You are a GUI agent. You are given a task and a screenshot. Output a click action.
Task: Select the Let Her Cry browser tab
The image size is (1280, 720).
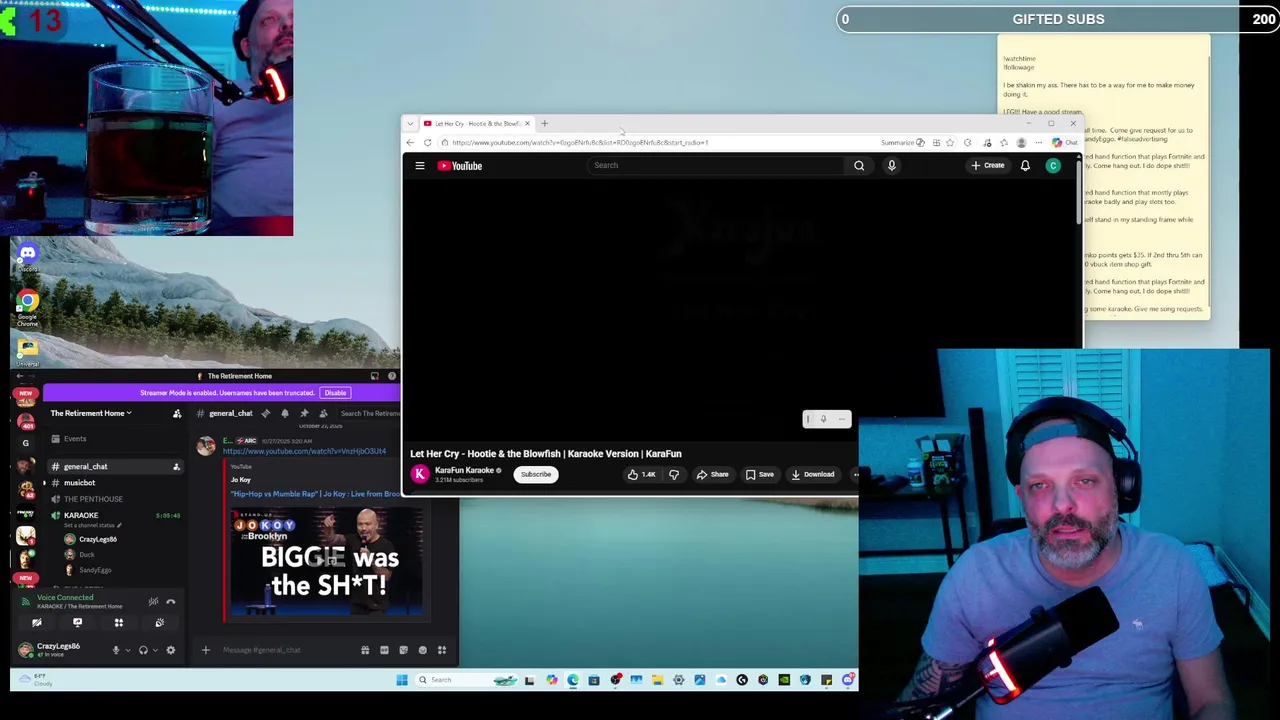[x=476, y=124]
